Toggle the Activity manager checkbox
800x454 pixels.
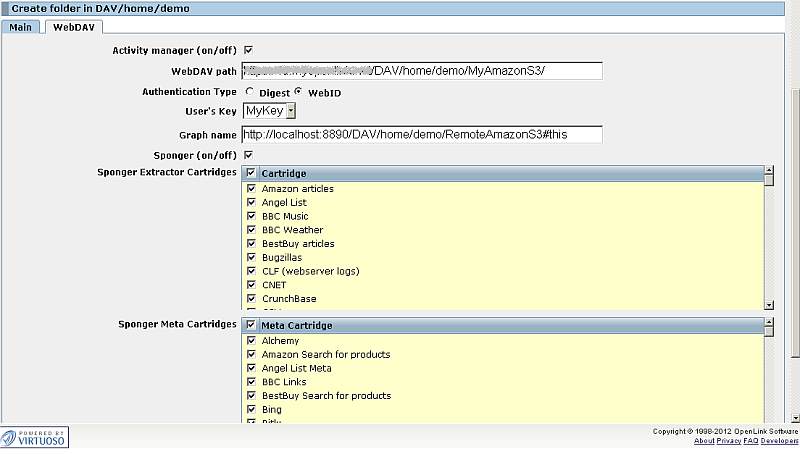click(x=248, y=50)
